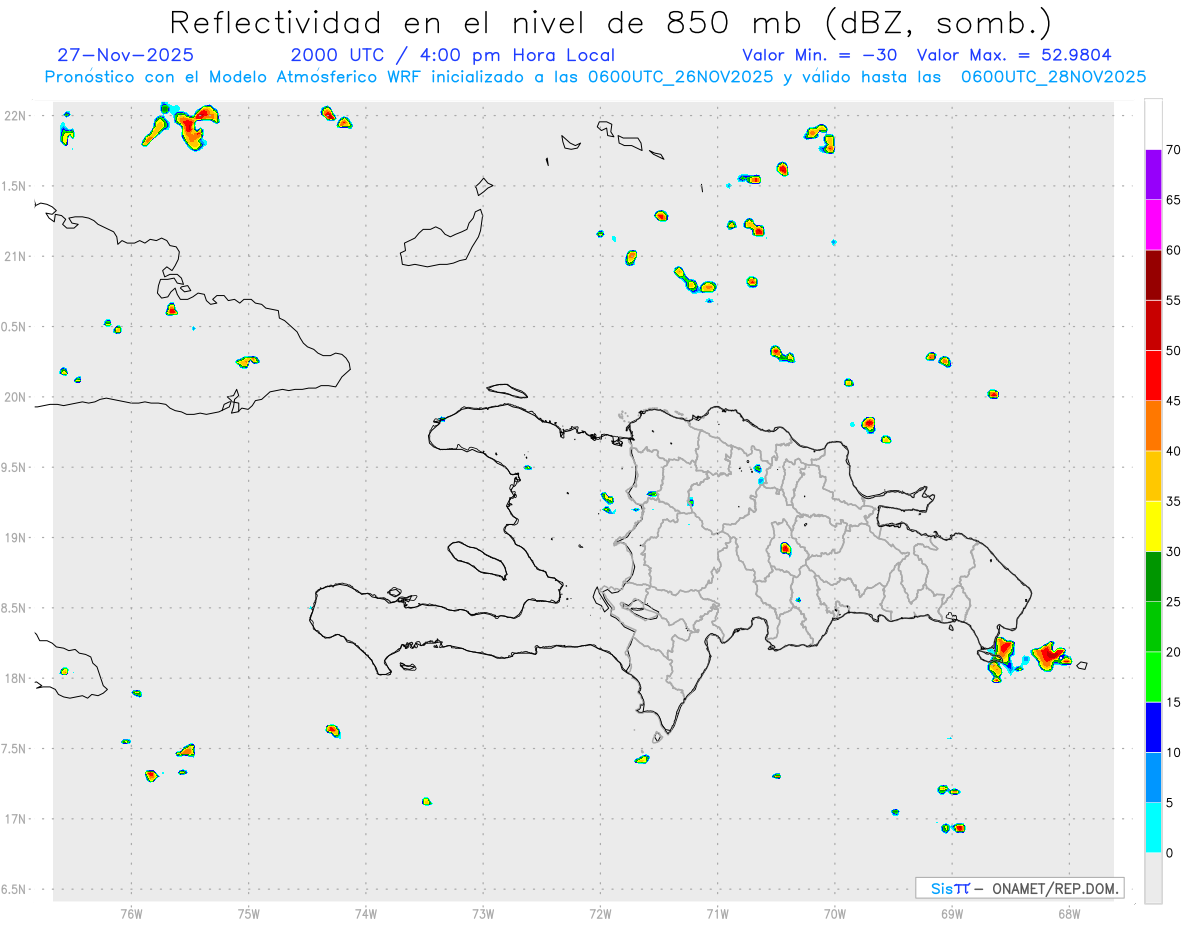Click the '76W' longitude label
This screenshot has width=1200, height=927.
pyautogui.click(x=131, y=914)
